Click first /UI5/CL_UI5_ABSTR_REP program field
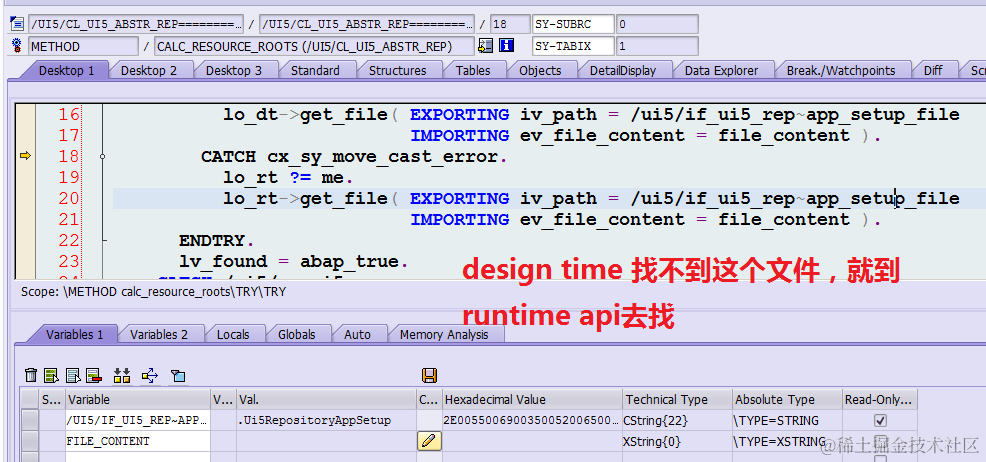The height and width of the screenshot is (462, 986). [x=136, y=25]
